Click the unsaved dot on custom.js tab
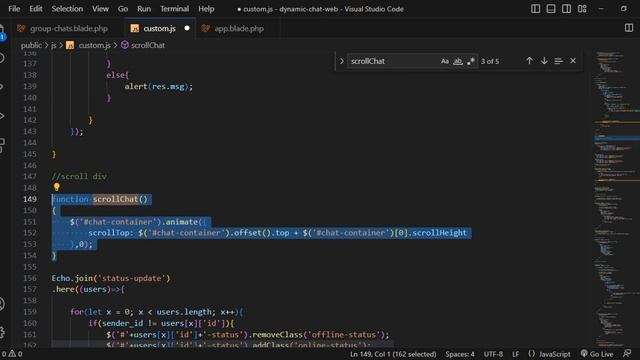640x360 pixels. (187, 28)
